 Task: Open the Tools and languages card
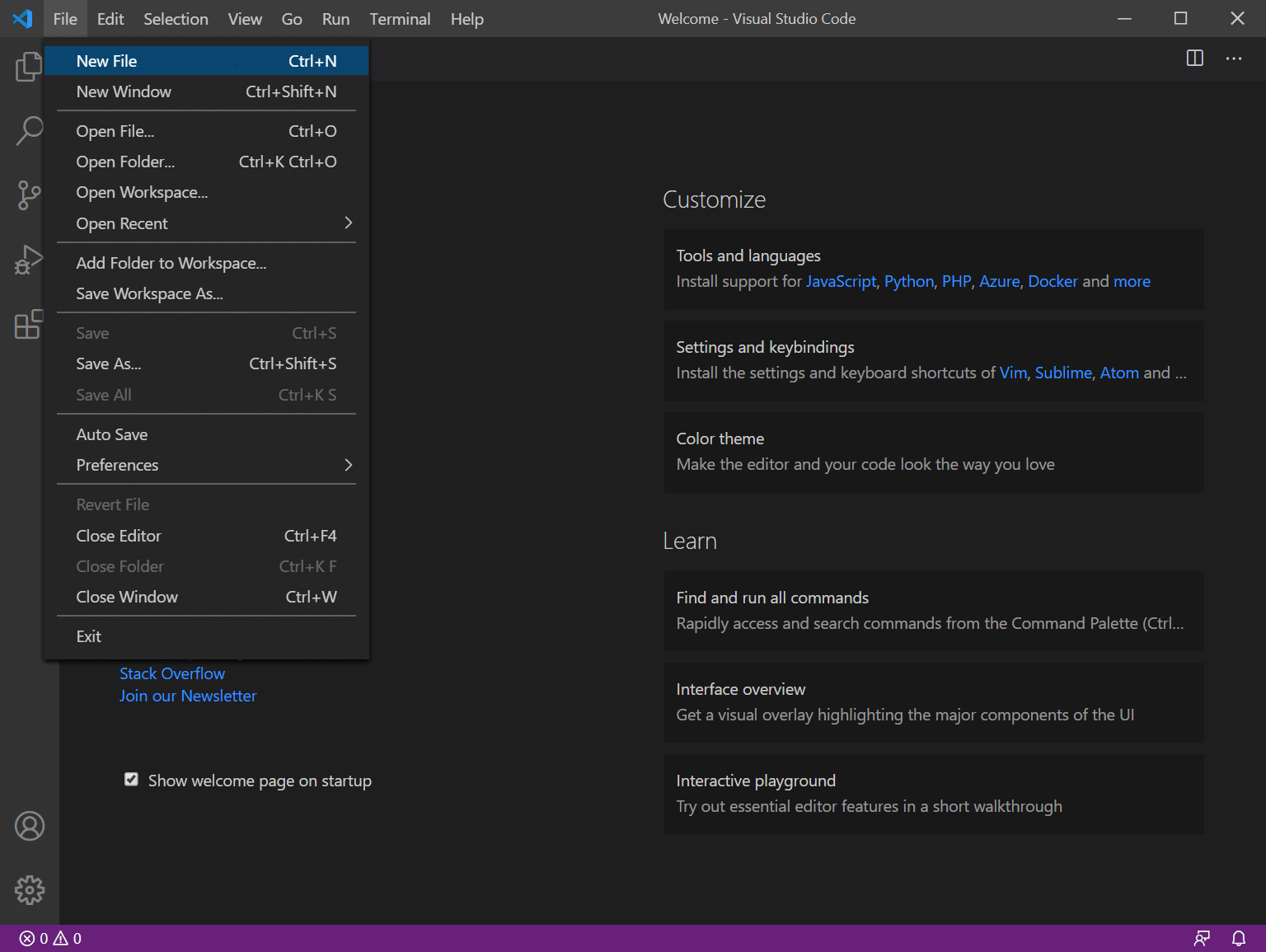tap(934, 270)
